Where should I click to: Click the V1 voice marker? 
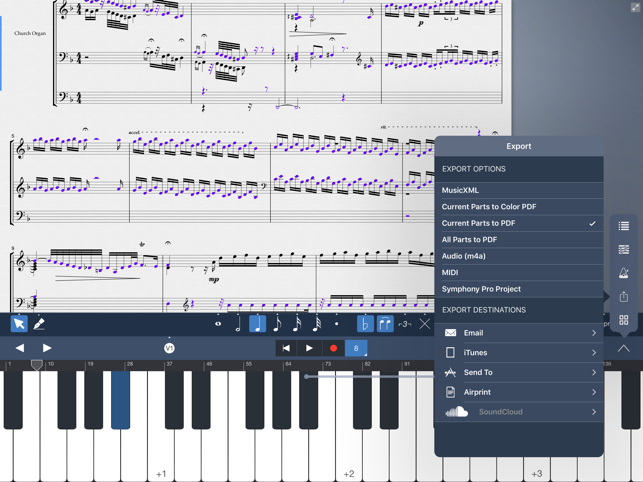[169, 348]
